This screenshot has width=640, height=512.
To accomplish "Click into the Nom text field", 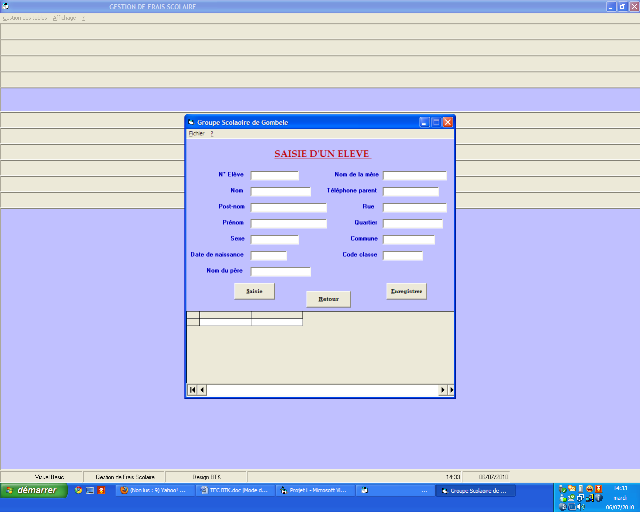I will pyautogui.click(x=281, y=191).
